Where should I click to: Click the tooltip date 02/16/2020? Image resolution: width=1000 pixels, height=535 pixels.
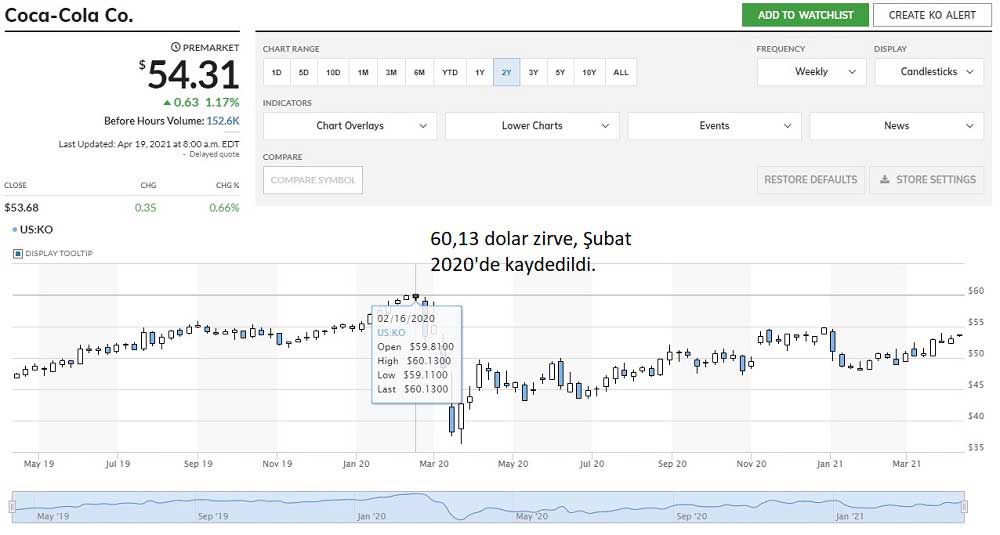tap(406, 318)
